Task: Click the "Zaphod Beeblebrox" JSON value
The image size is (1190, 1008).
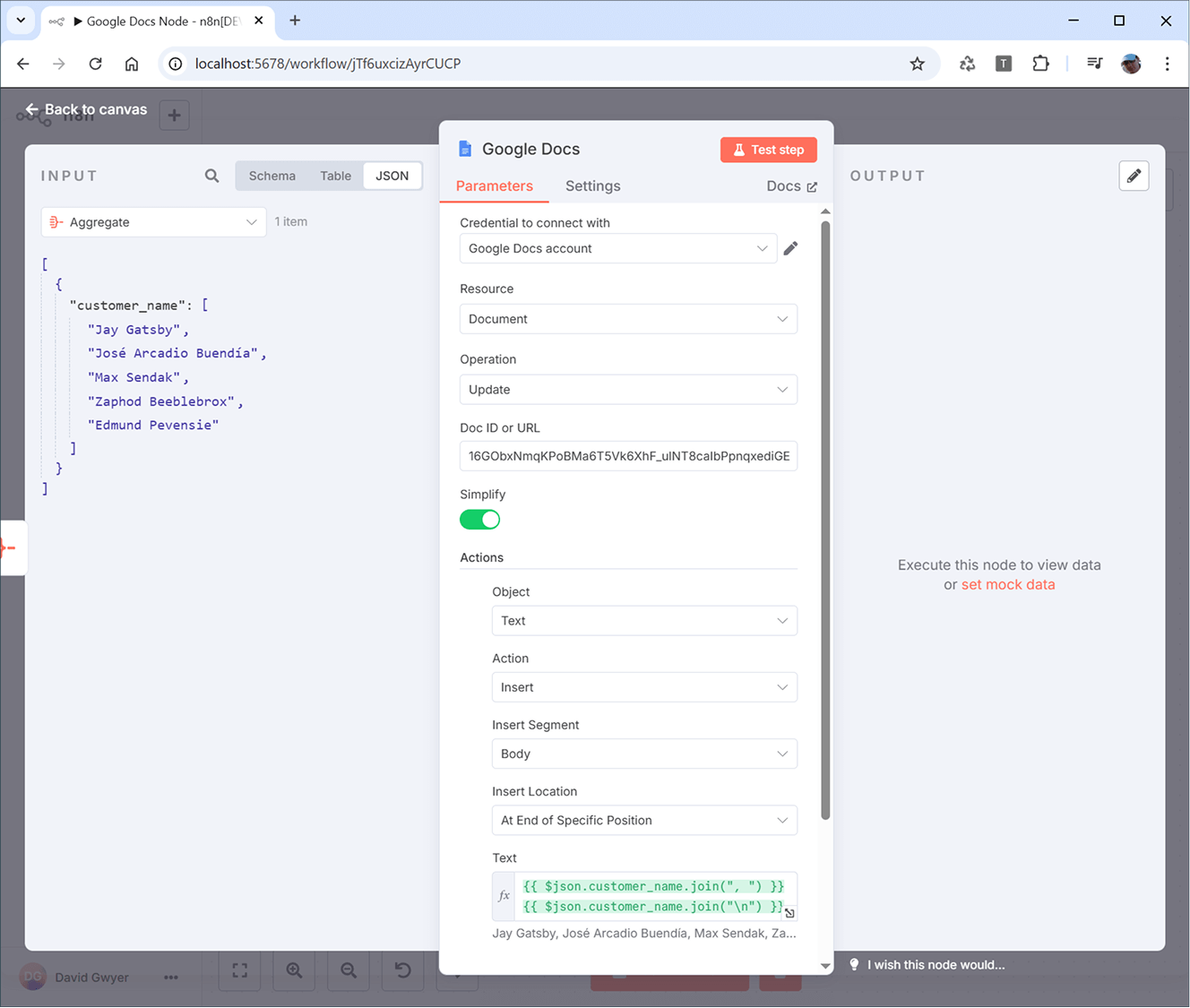Action: click(x=161, y=401)
